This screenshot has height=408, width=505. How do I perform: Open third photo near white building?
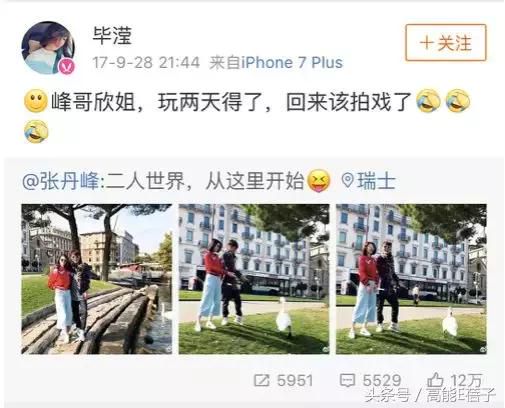411,279
